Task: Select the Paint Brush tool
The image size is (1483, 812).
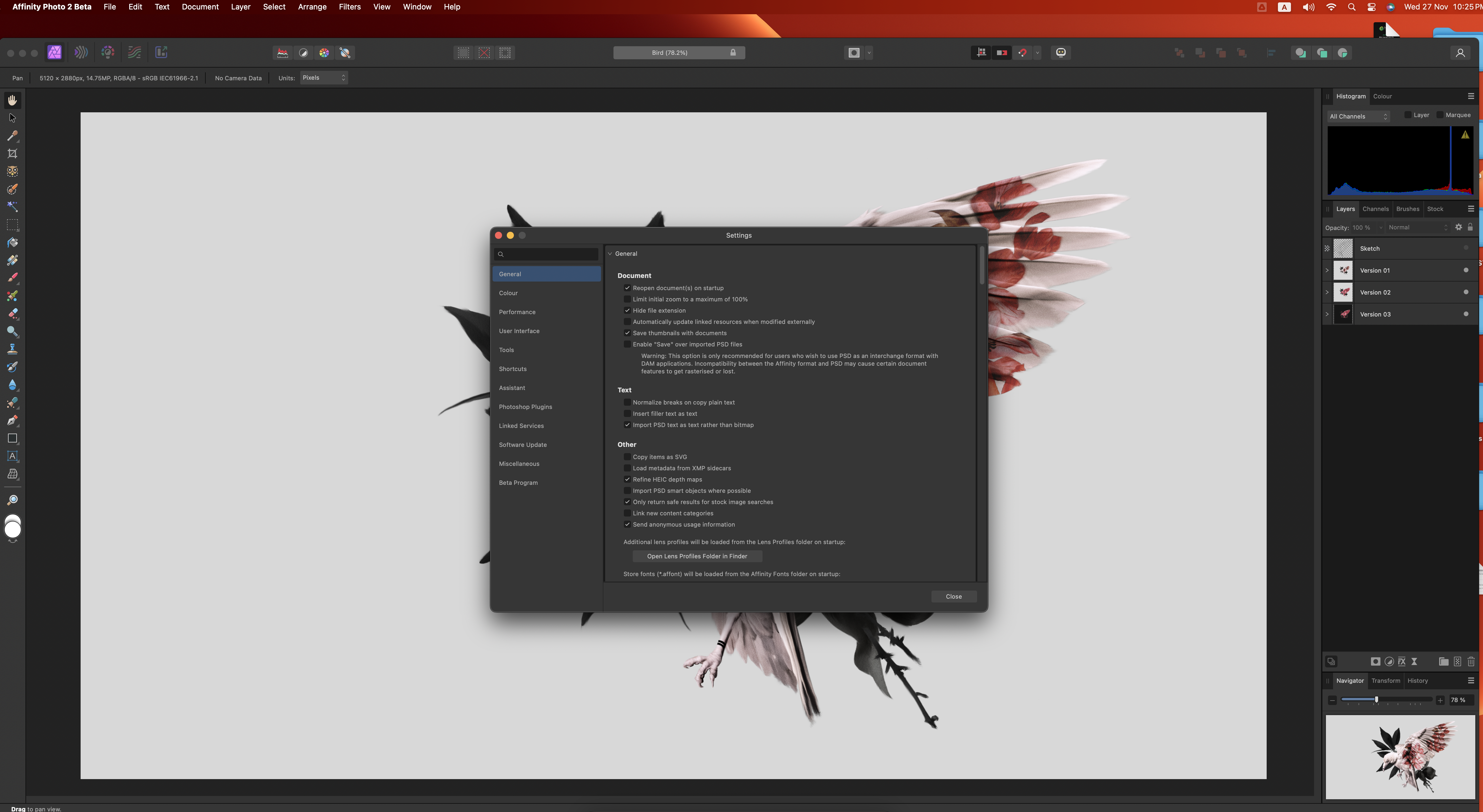Action: 12,278
